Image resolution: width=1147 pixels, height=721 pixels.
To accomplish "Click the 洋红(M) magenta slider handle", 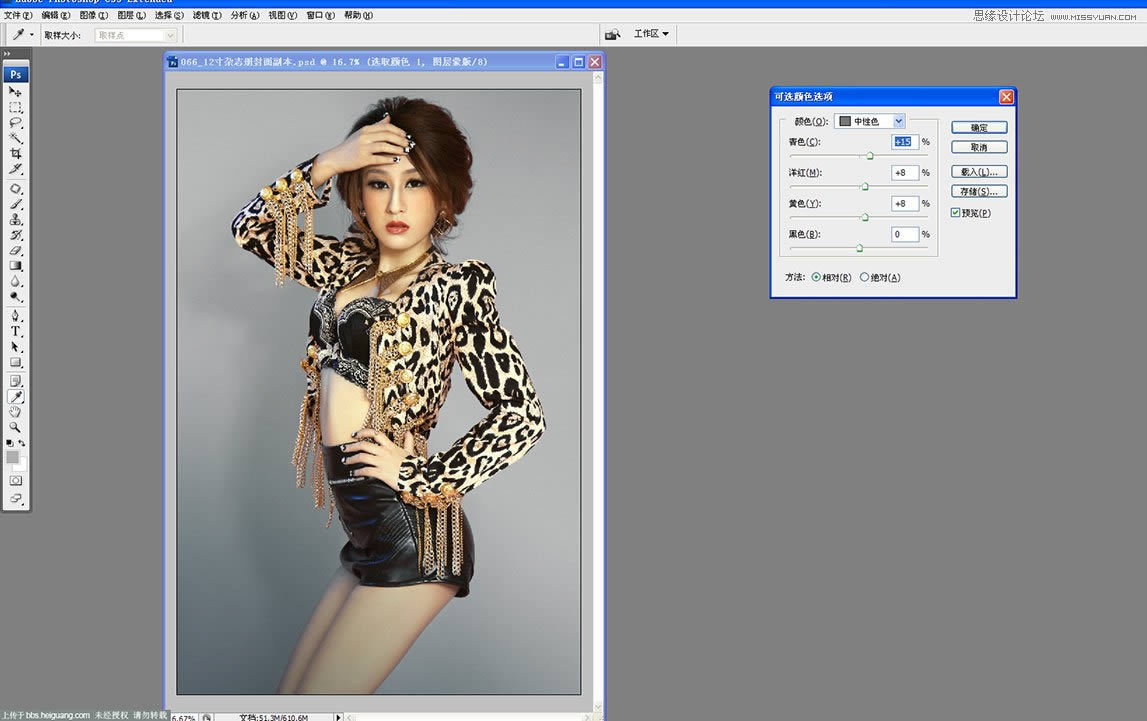I will point(865,186).
